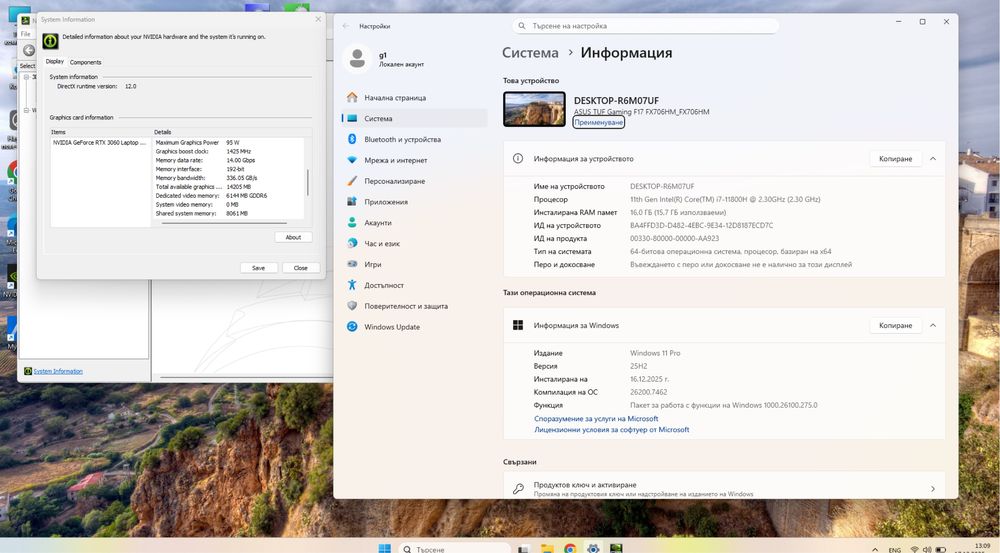The image size is (1000, 553).
Task: Click the g1 user account avatar
Action: [357, 59]
